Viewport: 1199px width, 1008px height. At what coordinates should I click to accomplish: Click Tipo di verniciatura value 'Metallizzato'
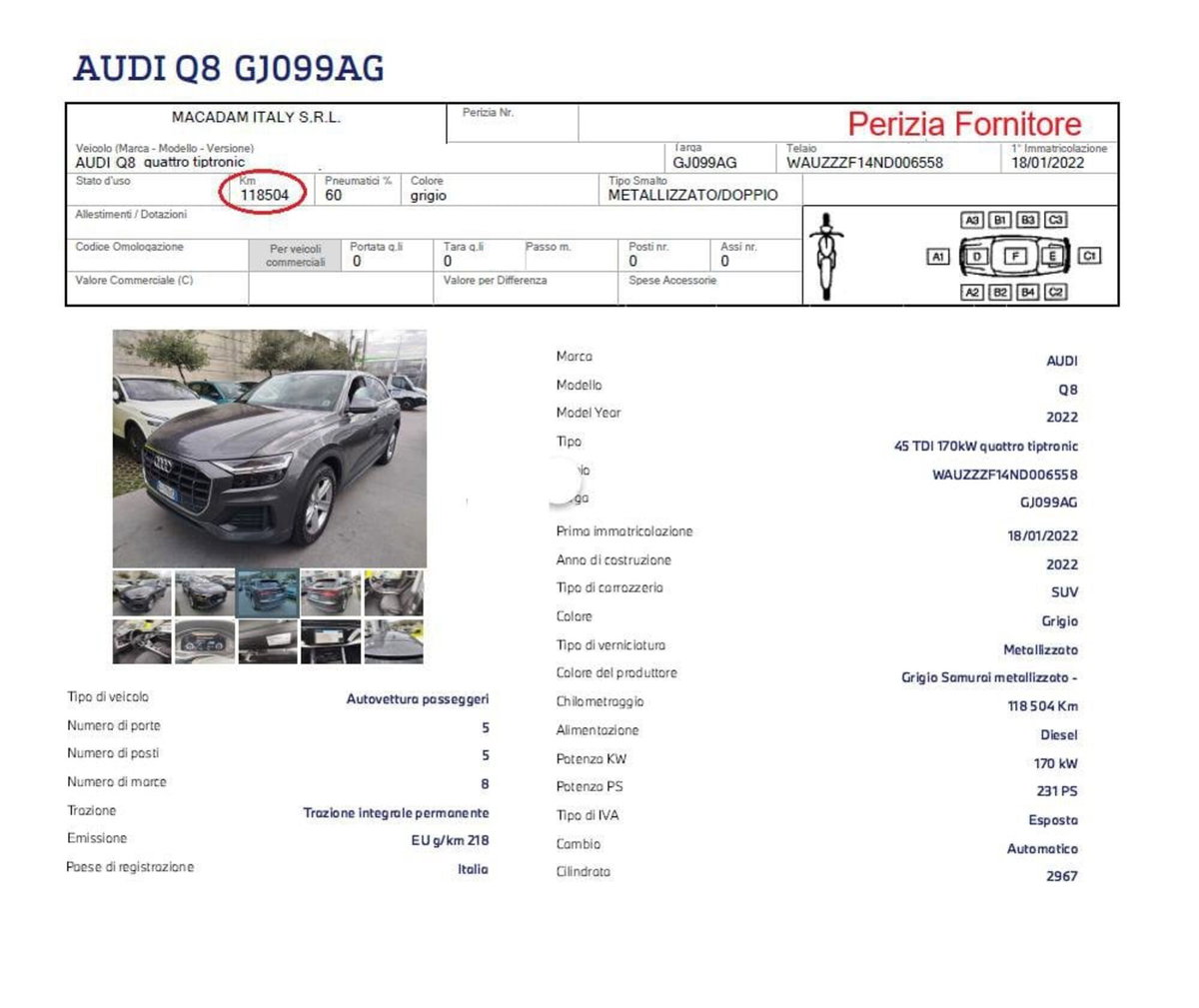1040,650
